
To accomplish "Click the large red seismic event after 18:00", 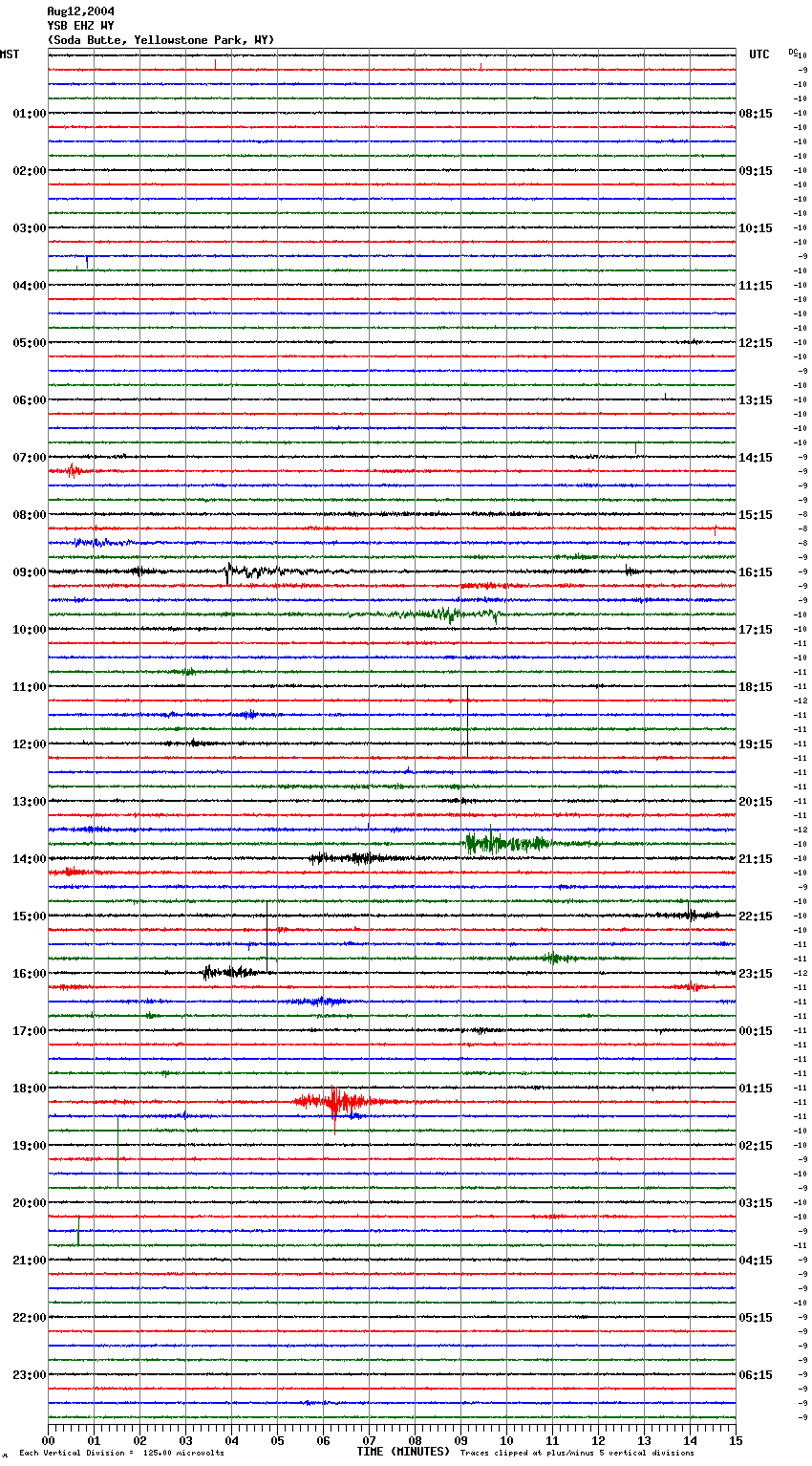I will click(x=334, y=1102).
